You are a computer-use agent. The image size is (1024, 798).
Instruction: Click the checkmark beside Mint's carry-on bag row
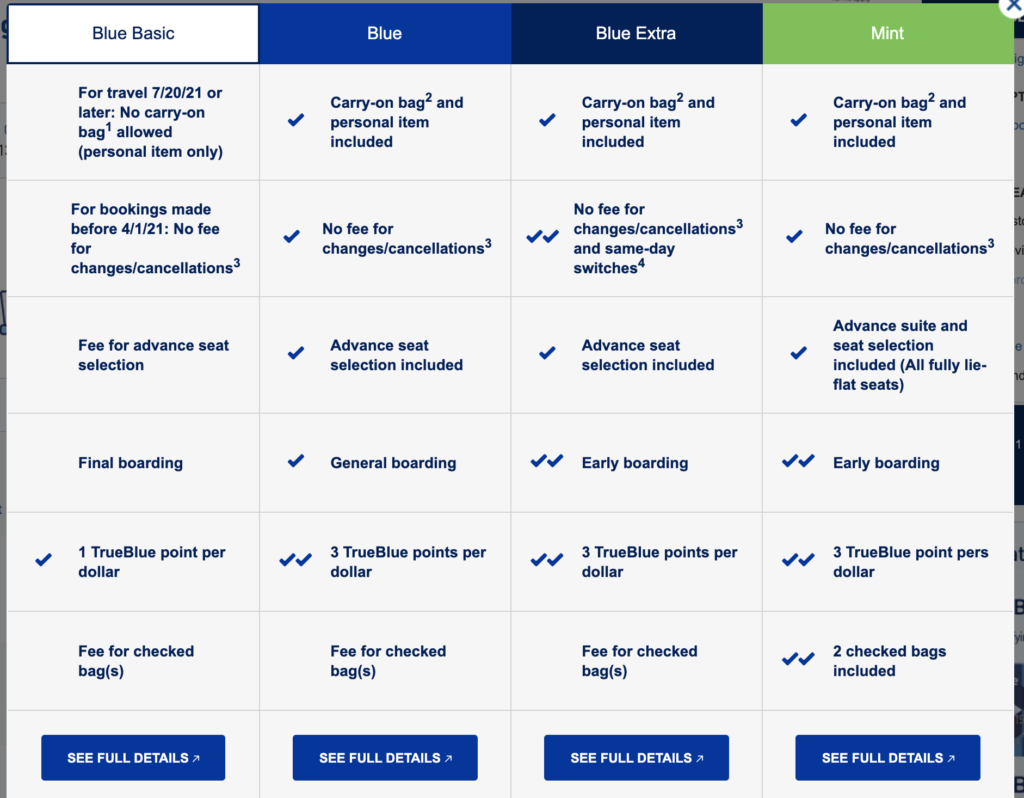(797, 119)
